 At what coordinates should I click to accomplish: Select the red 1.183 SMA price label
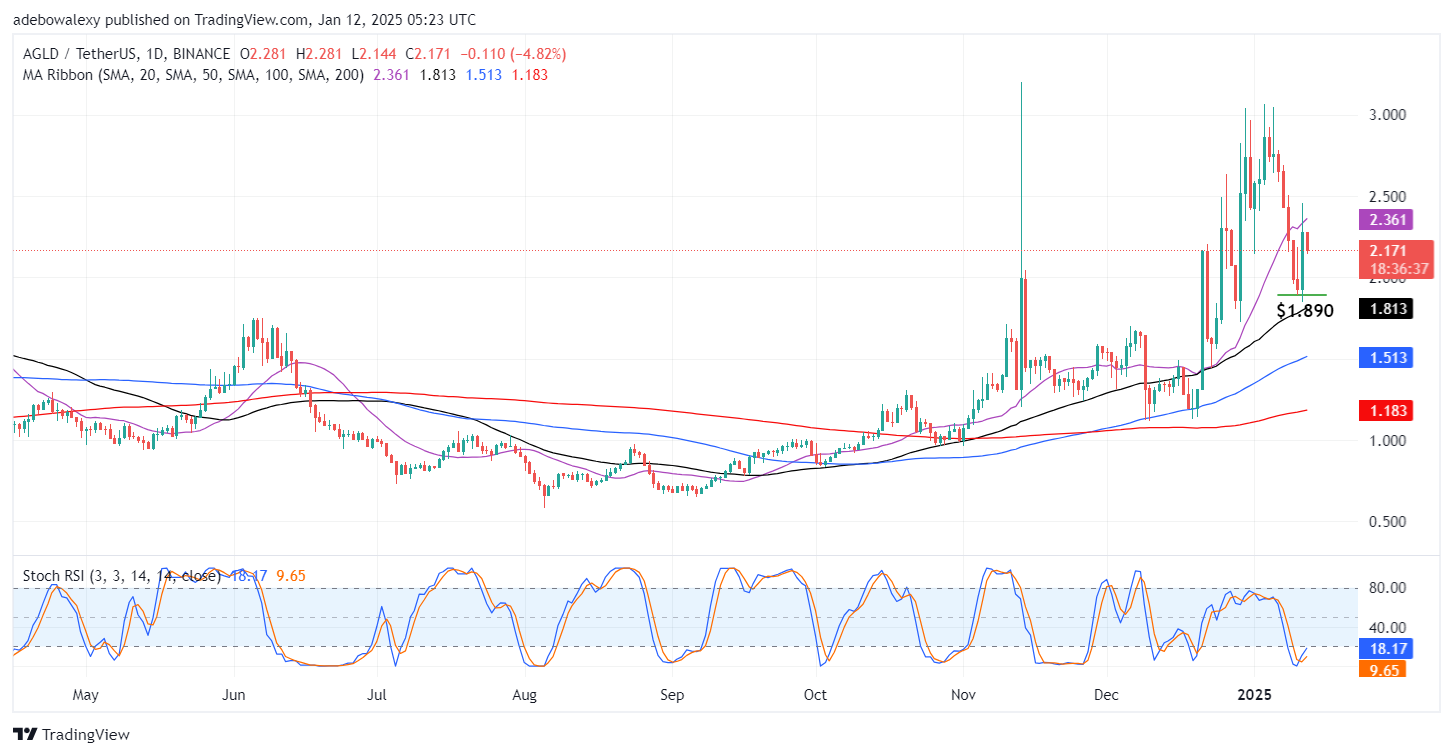coord(1384,411)
